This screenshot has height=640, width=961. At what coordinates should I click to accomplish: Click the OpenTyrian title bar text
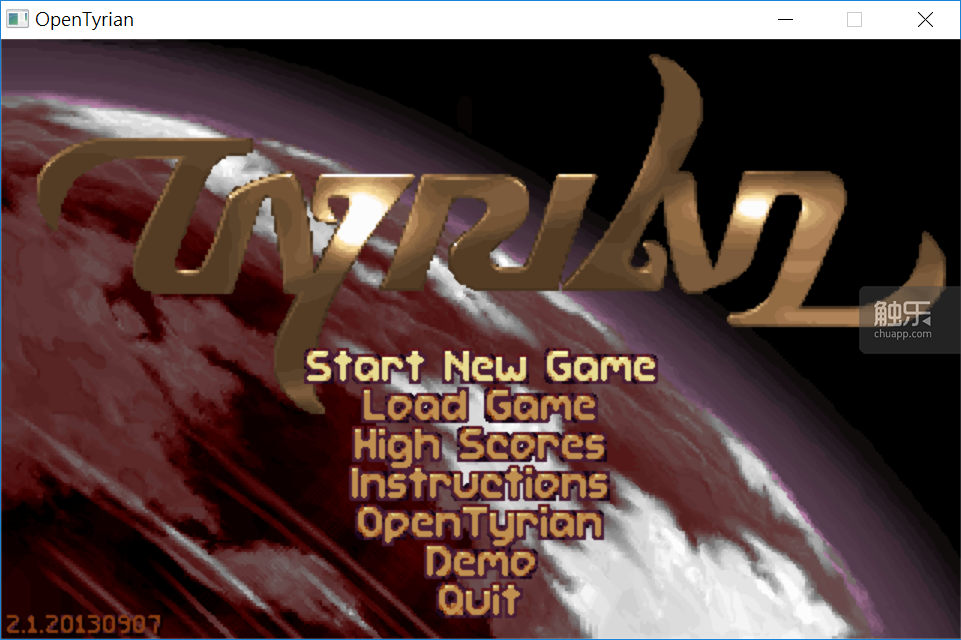(85, 20)
